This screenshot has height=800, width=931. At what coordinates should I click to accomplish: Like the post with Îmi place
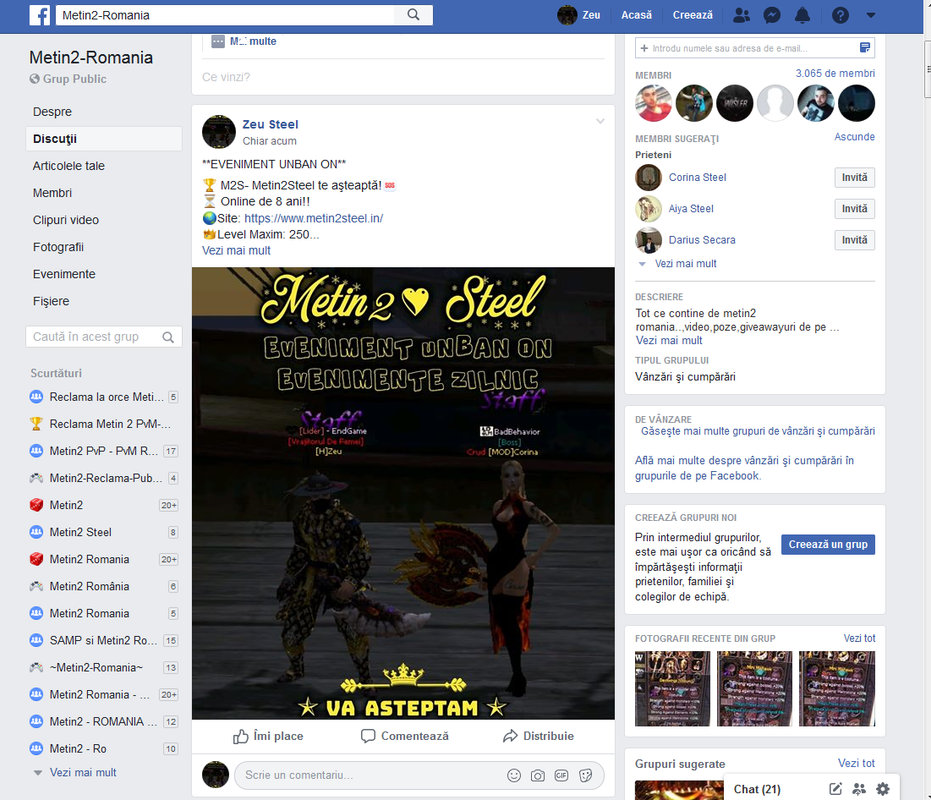click(x=268, y=736)
